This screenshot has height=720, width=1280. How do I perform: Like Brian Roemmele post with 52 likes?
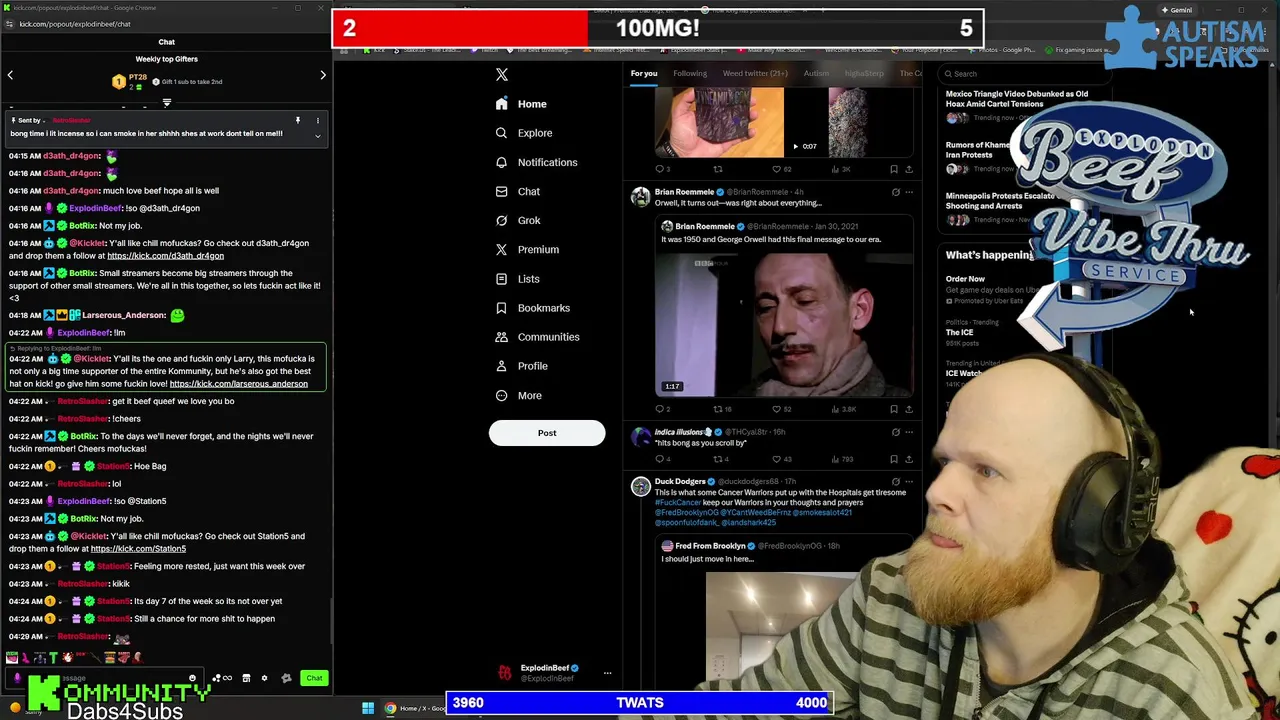coord(781,409)
